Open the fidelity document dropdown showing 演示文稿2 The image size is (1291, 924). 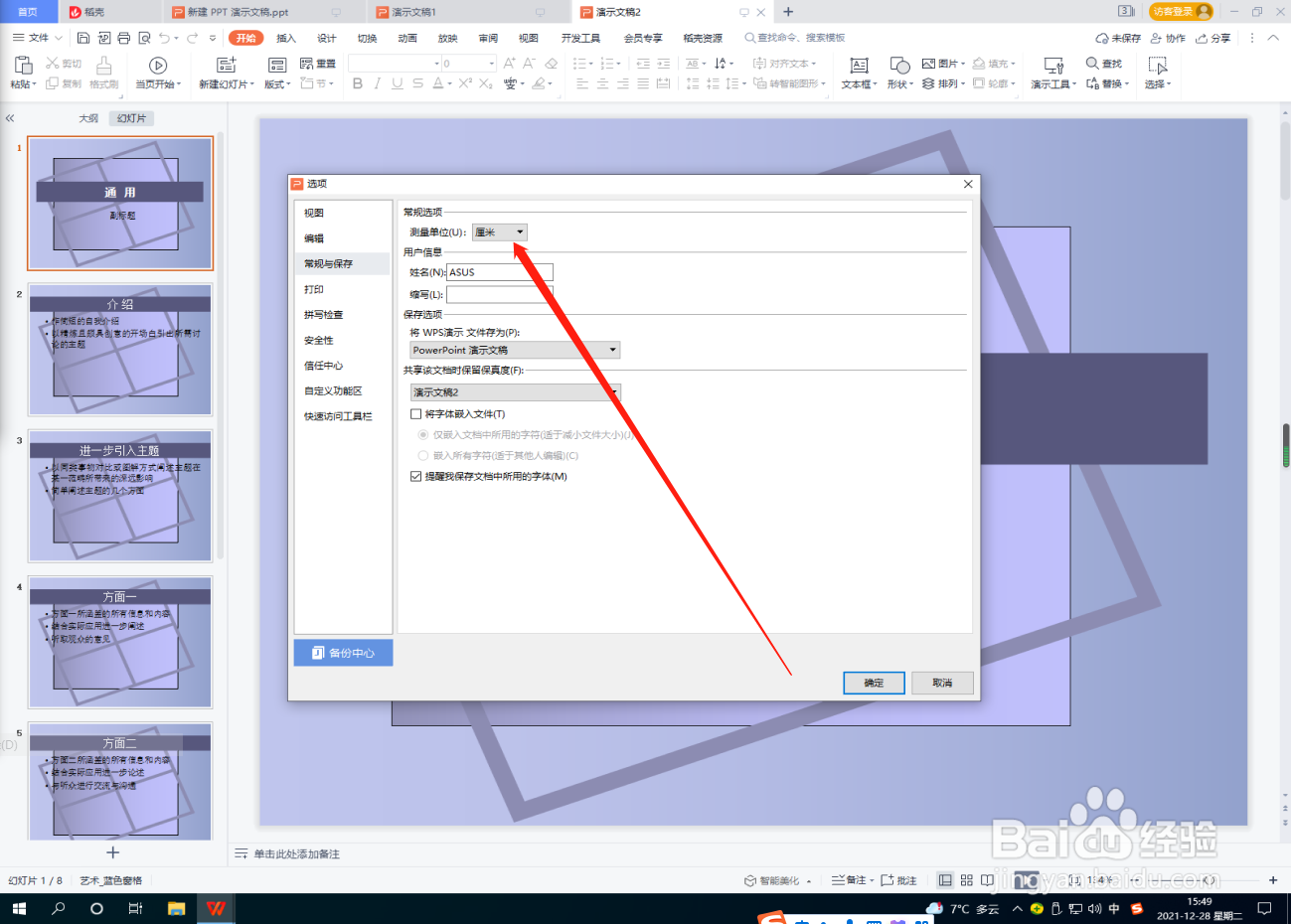(x=515, y=392)
